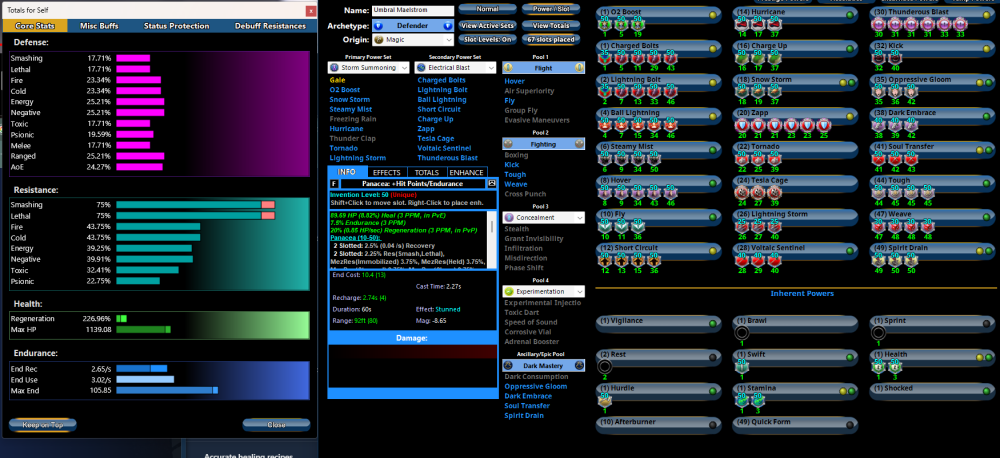
Task: Select Fly enhancement slot numbered 36
Action: (x=636, y=226)
